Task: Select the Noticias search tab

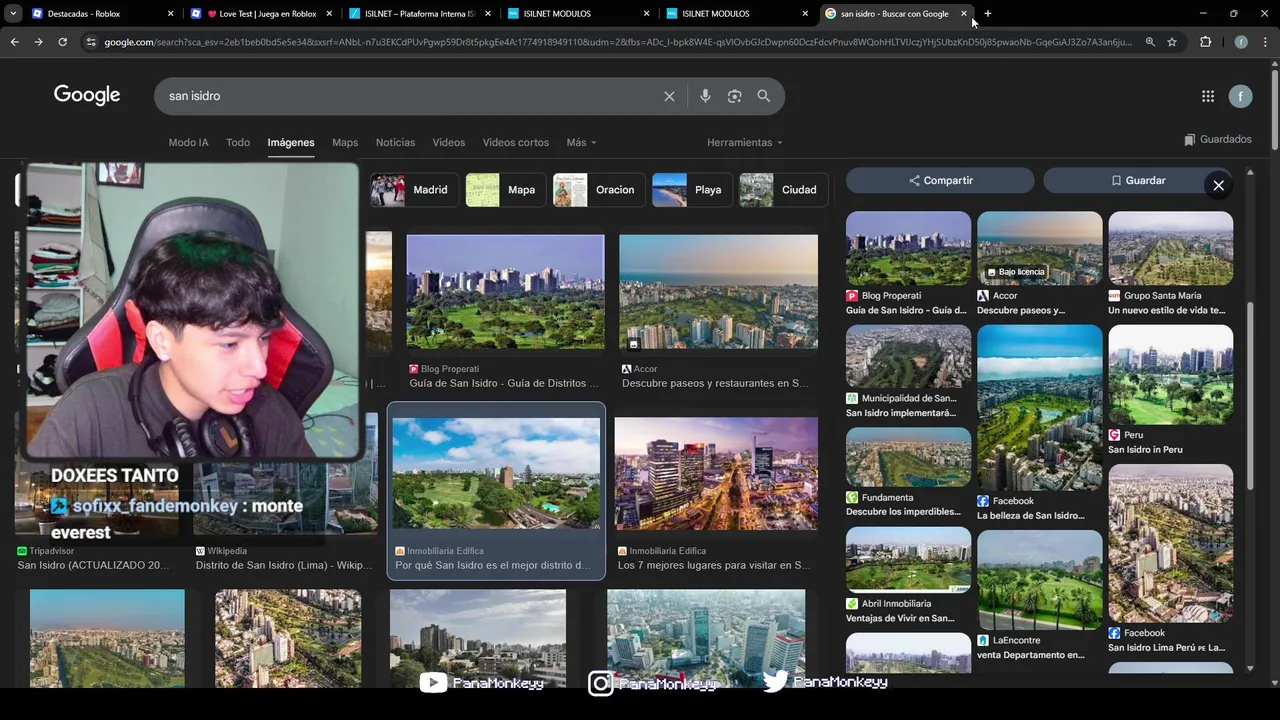Action: click(395, 142)
